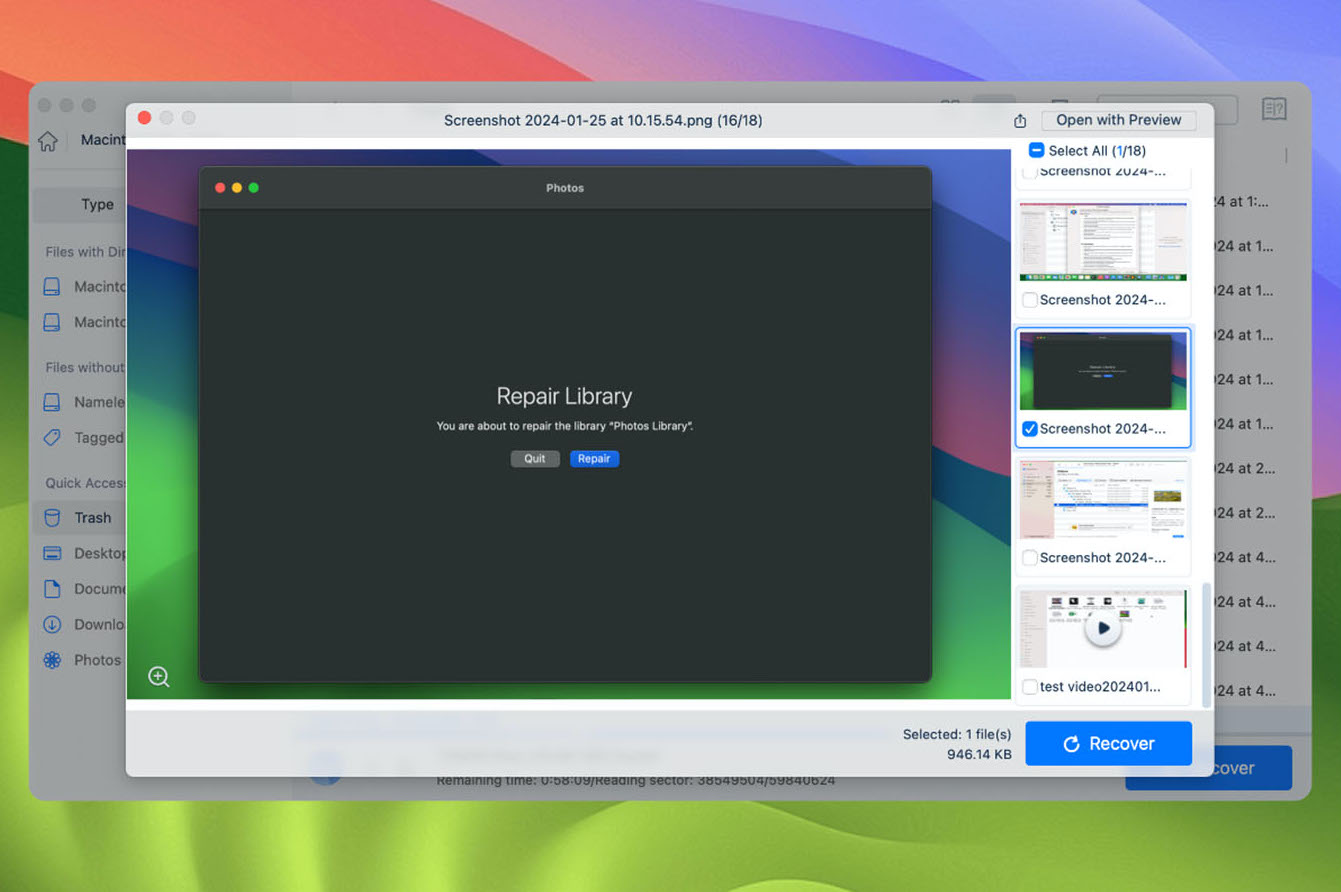Image resolution: width=1341 pixels, height=892 pixels.
Task: Start recovery with the blue Recover button
Action: point(1108,743)
